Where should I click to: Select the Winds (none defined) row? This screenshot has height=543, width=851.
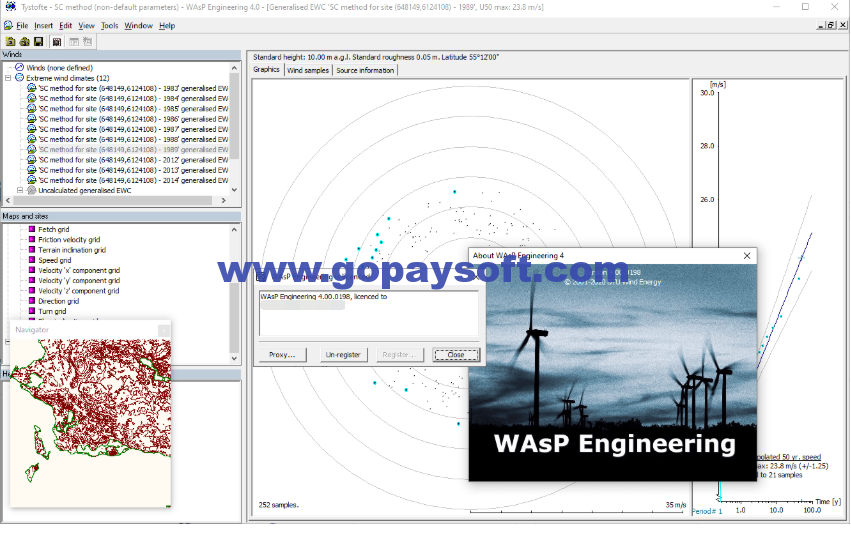pyautogui.click(x=59, y=68)
